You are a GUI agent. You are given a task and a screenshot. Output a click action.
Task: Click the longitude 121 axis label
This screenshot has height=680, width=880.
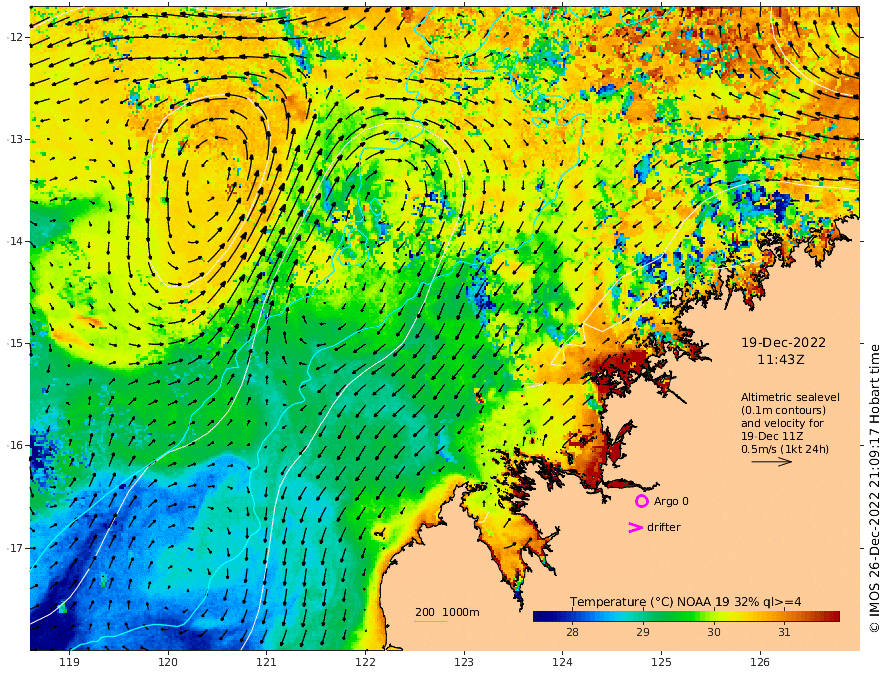[267, 663]
